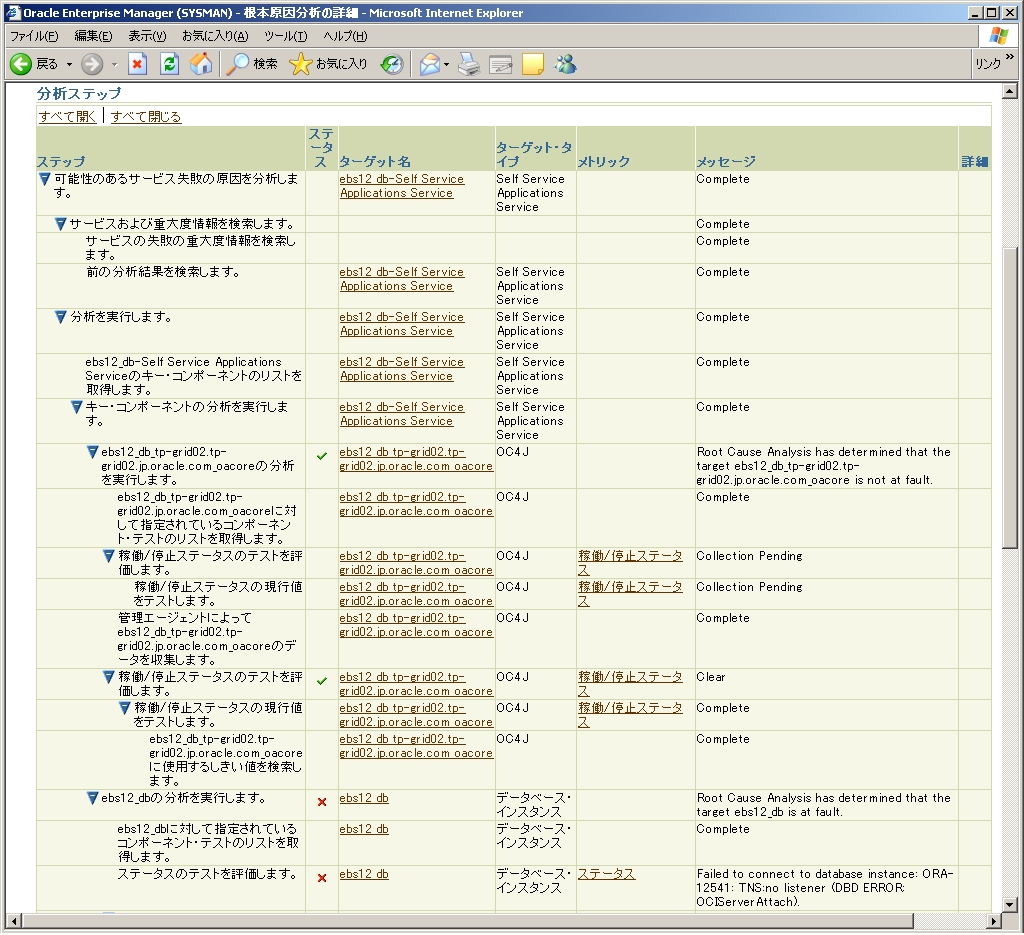Collapse 稼働/停止ステータスの現行値 step with Complete message
1024x935 pixels.
coord(125,708)
